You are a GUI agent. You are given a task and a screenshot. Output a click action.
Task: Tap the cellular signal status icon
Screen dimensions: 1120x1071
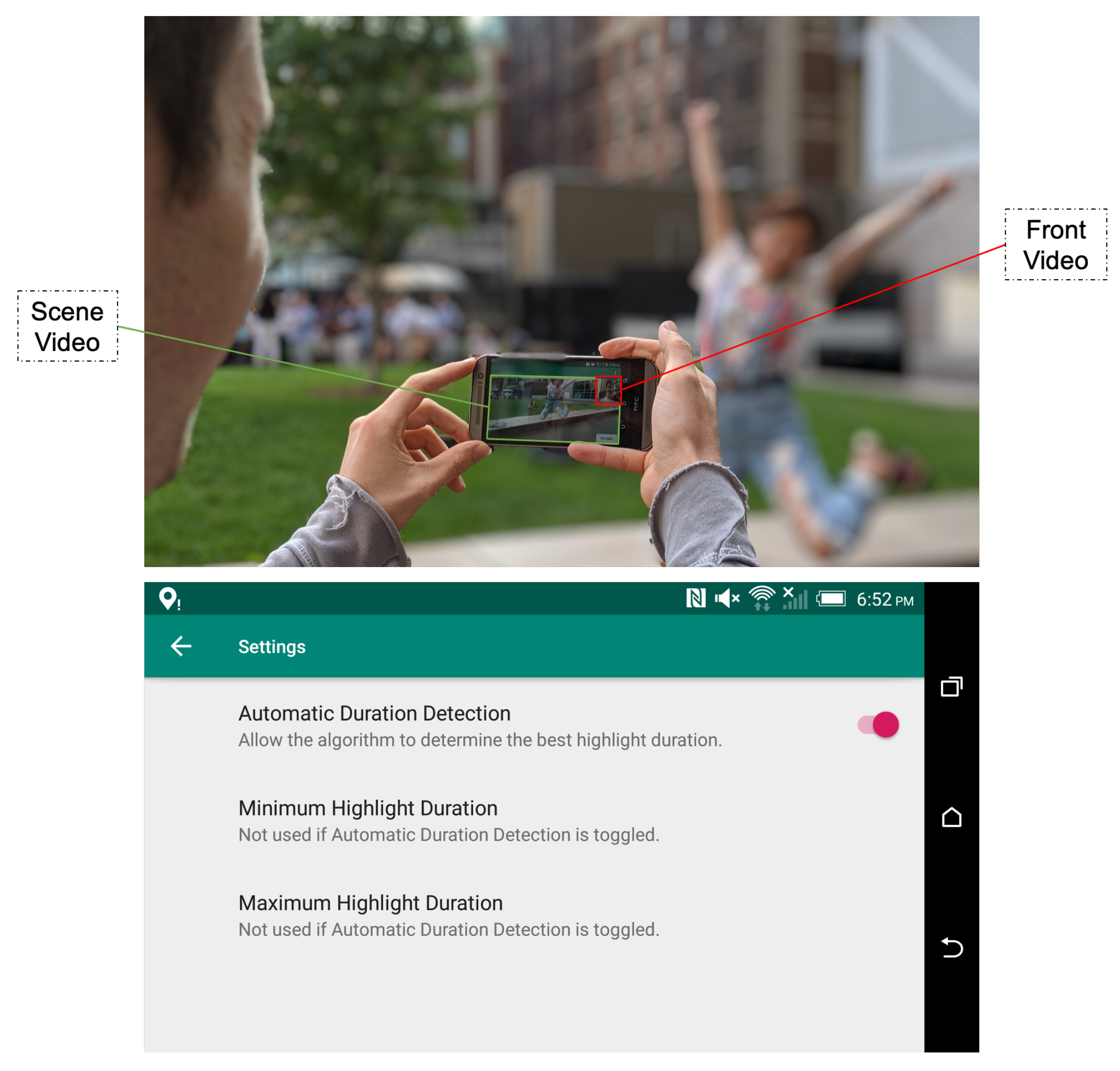(x=795, y=598)
